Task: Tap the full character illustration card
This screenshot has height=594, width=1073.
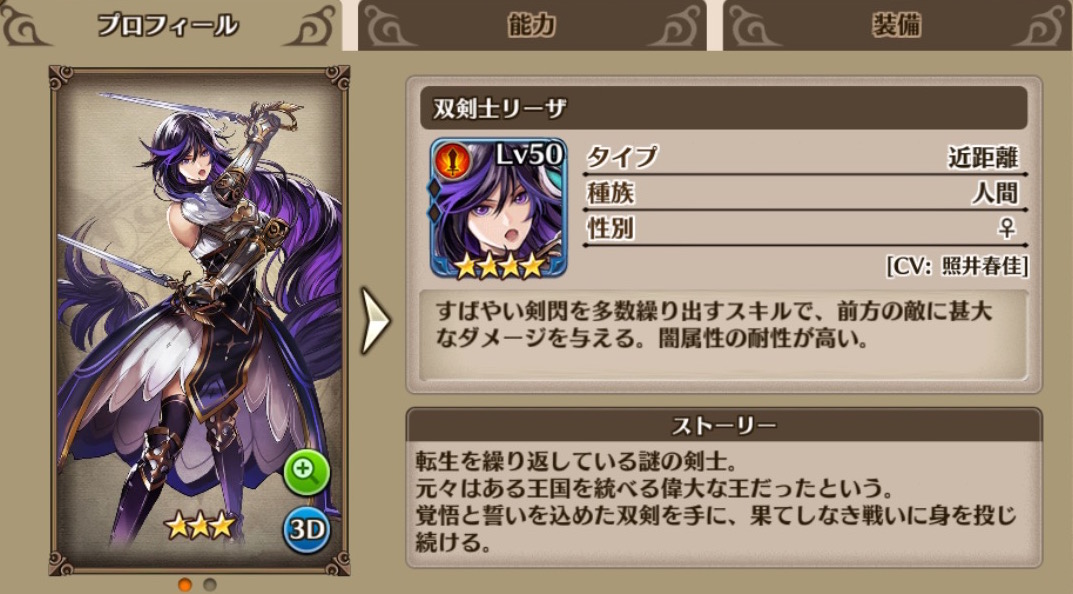Action: coord(199,320)
